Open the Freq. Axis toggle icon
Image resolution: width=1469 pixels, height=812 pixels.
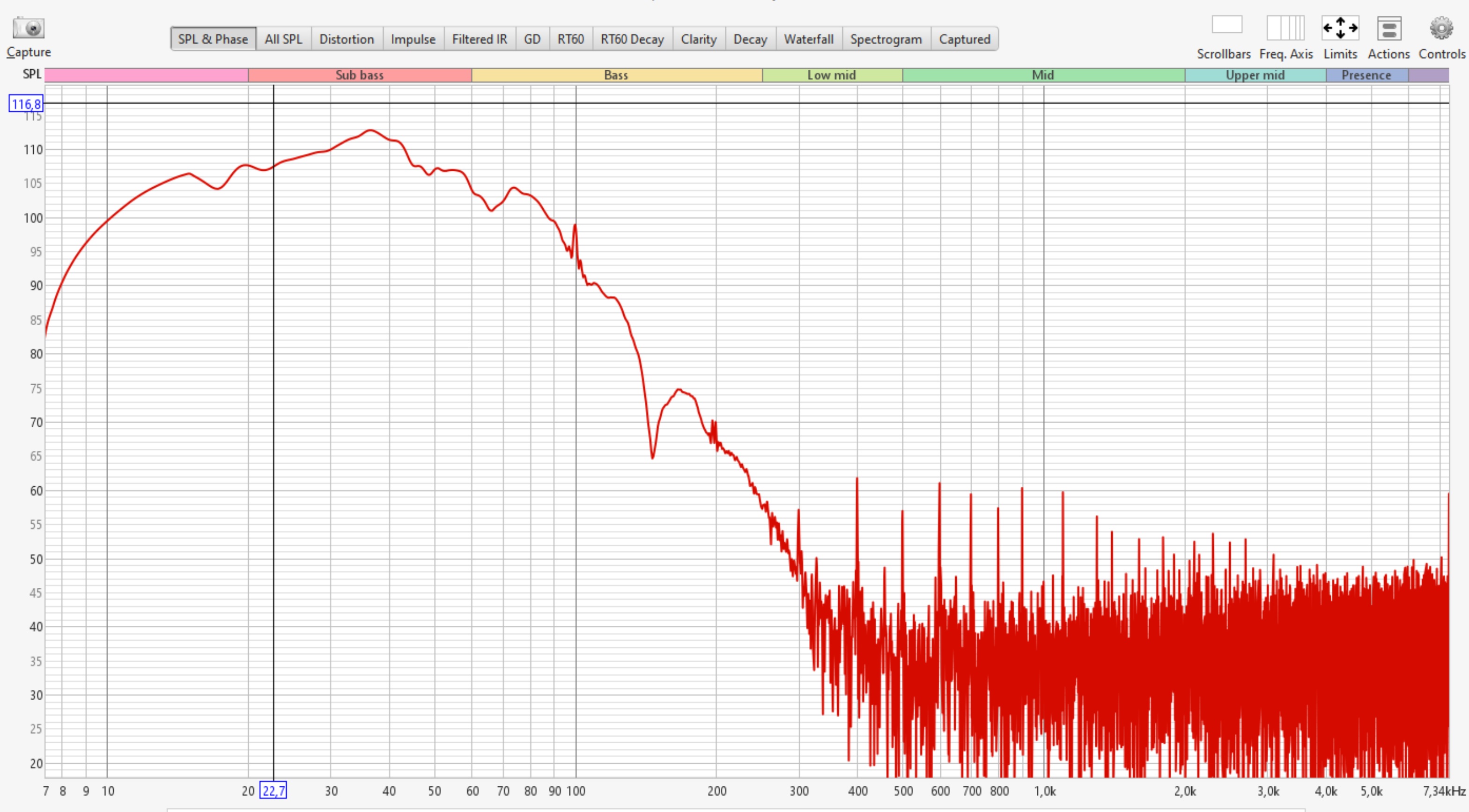1285,27
